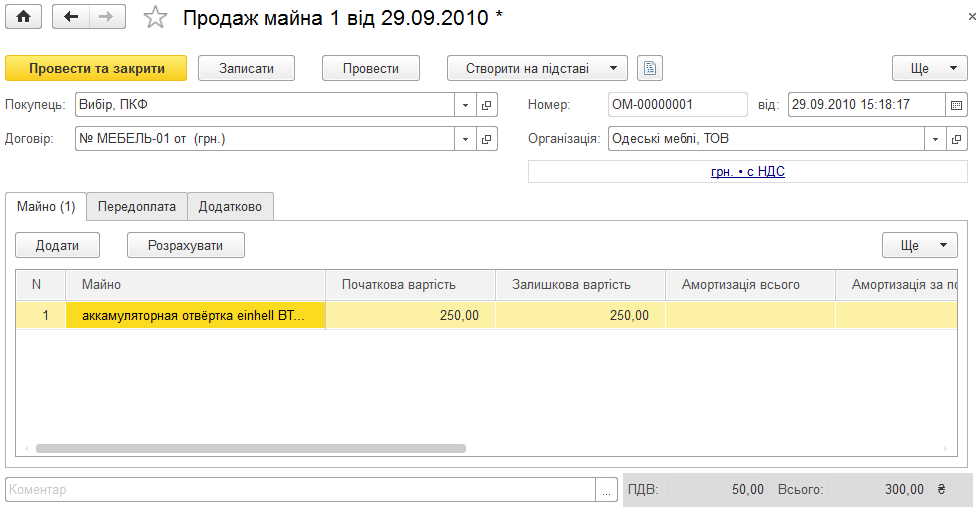This screenshot has height=512, width=980.
Task: Click the Номер field ОМ-00000001
Action: pyautogui.click(x=678, y=105)
